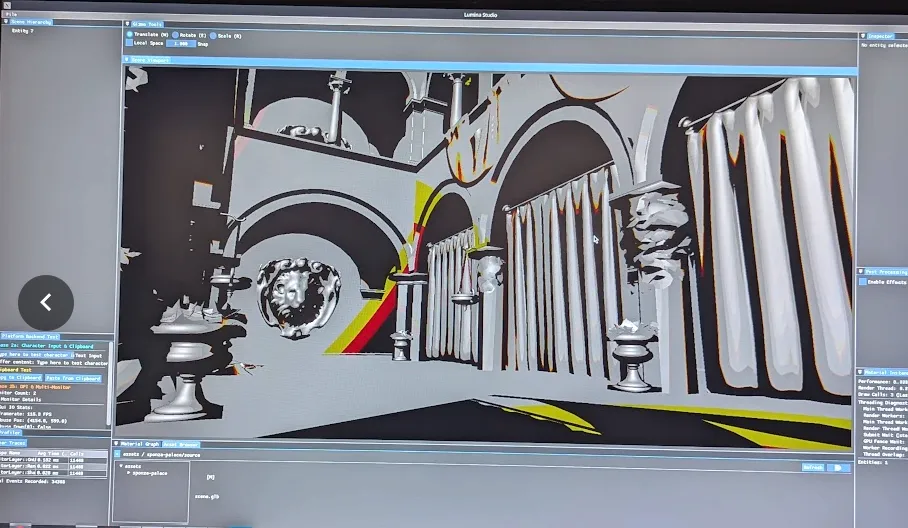Select the Gizmo Tools tab

tap(147, 24)
